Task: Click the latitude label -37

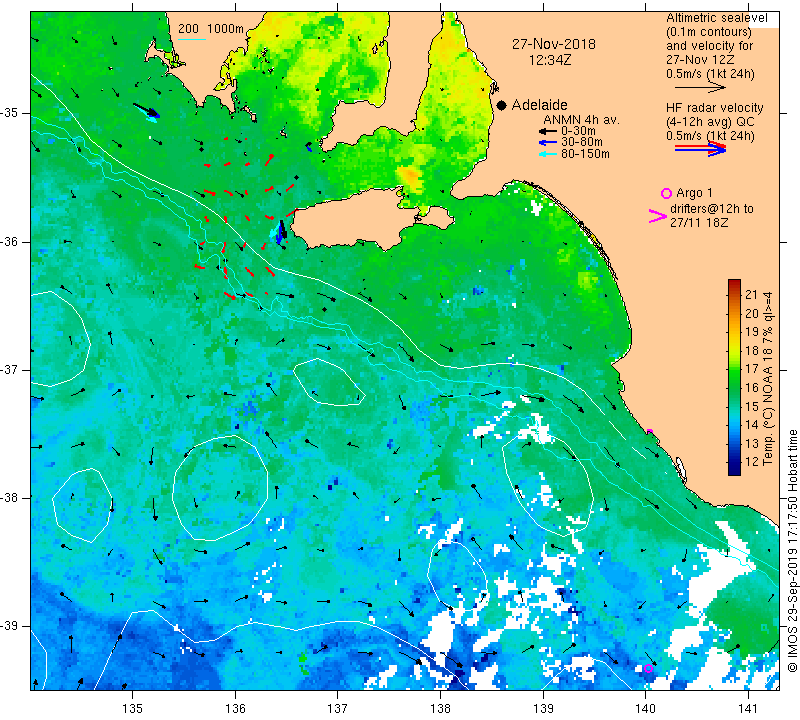Action: [9, 369]
